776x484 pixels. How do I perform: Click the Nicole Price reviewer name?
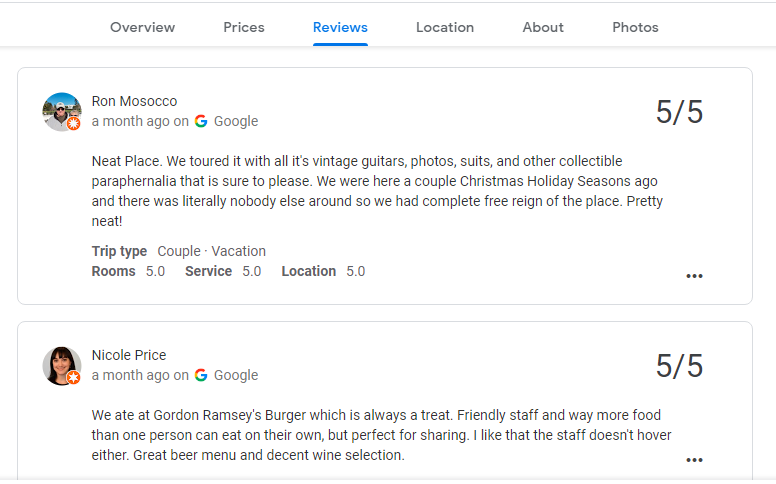tap(129, 355)
